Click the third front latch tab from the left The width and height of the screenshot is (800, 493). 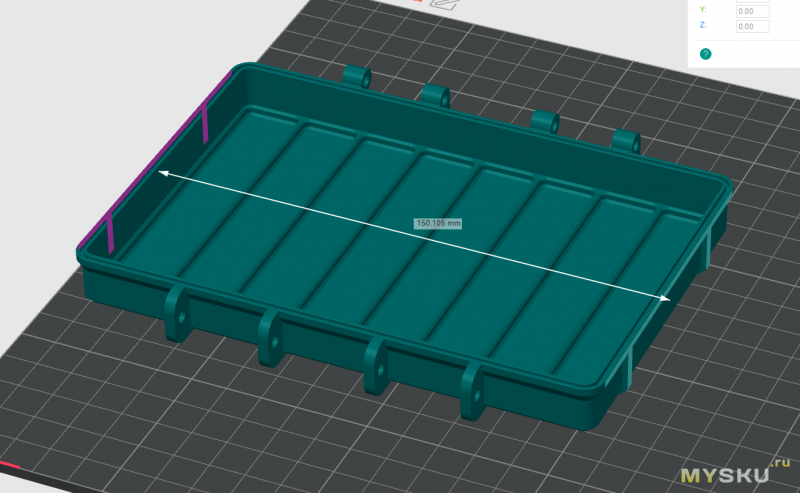click(376, 364)
